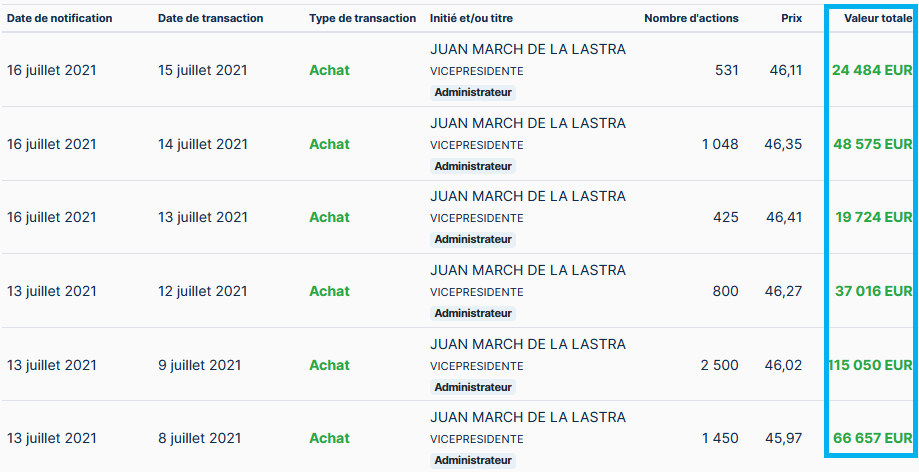Select 'Achat' in the 15 juillet 2021 row
The width and height of the screenshot is (919, 472).
(329, 70)
